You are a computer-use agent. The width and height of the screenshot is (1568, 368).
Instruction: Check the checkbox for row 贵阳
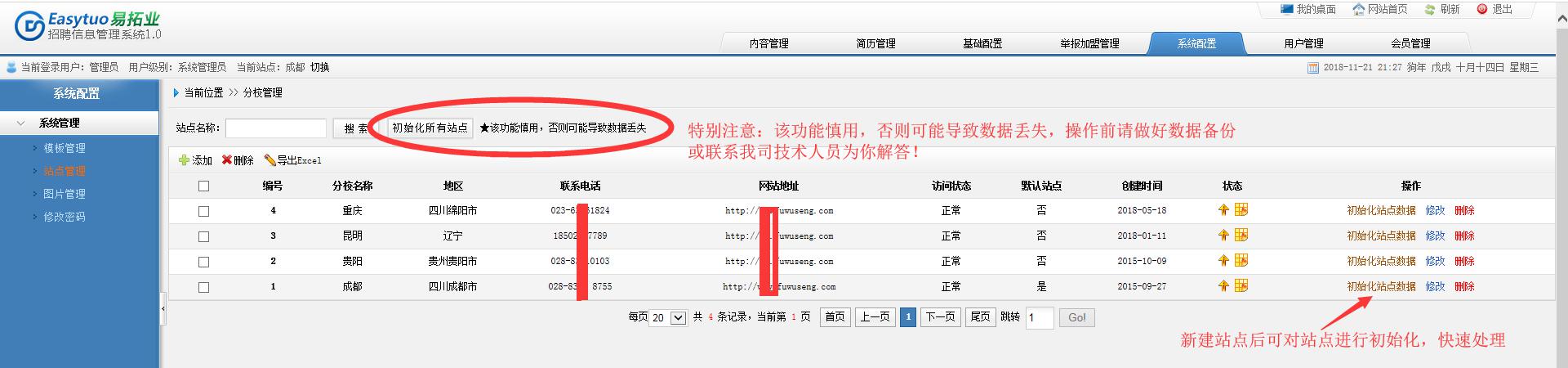(203, 262)
